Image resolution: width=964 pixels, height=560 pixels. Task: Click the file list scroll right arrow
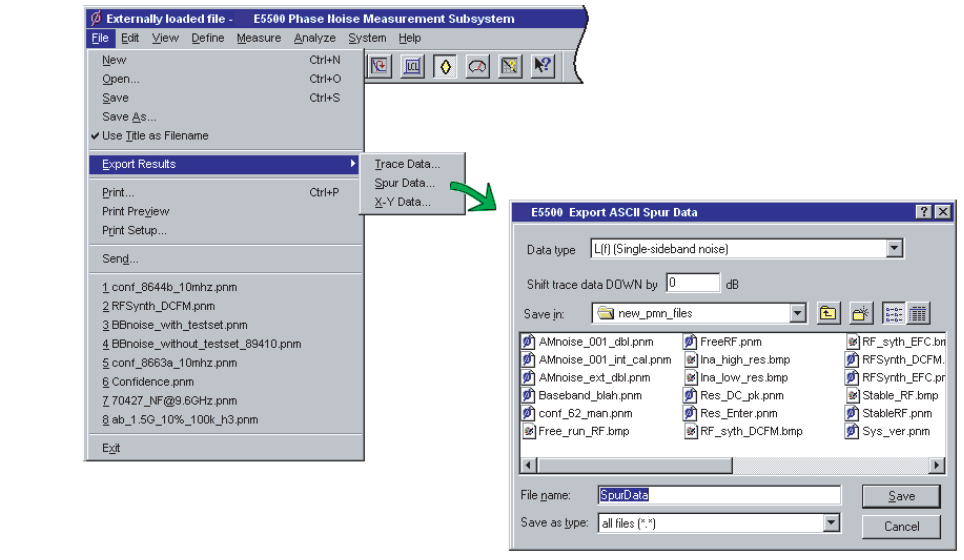[936, 465]
